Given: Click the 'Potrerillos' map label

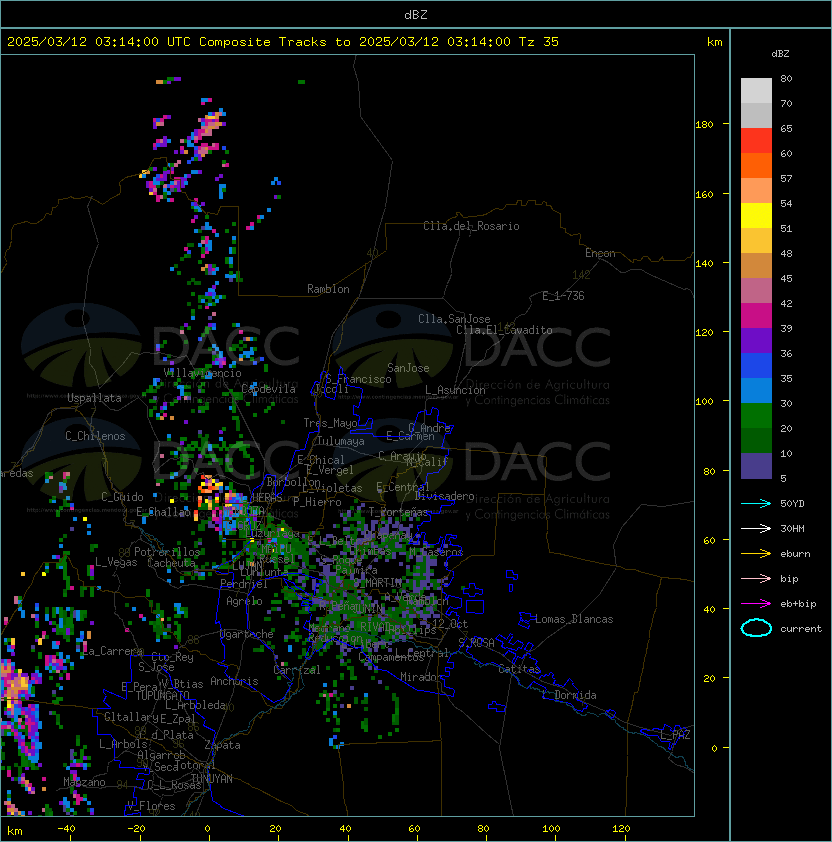Looking at the screenshot, I should (167, 552).
